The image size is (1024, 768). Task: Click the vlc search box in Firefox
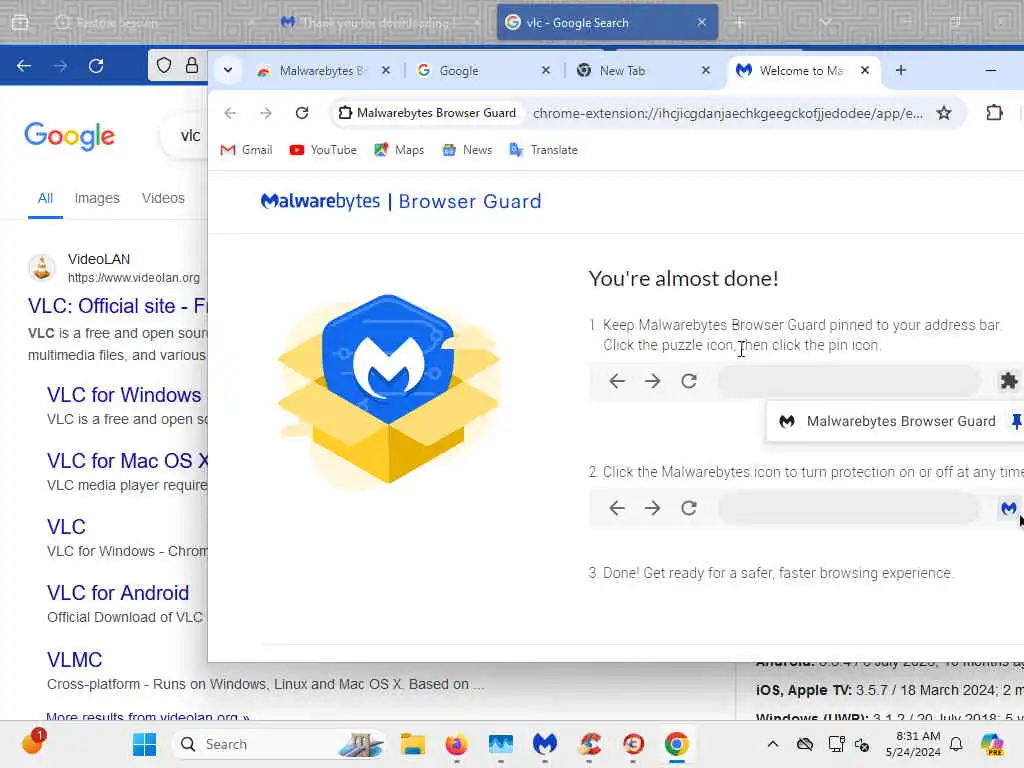[x=184, y=136]
